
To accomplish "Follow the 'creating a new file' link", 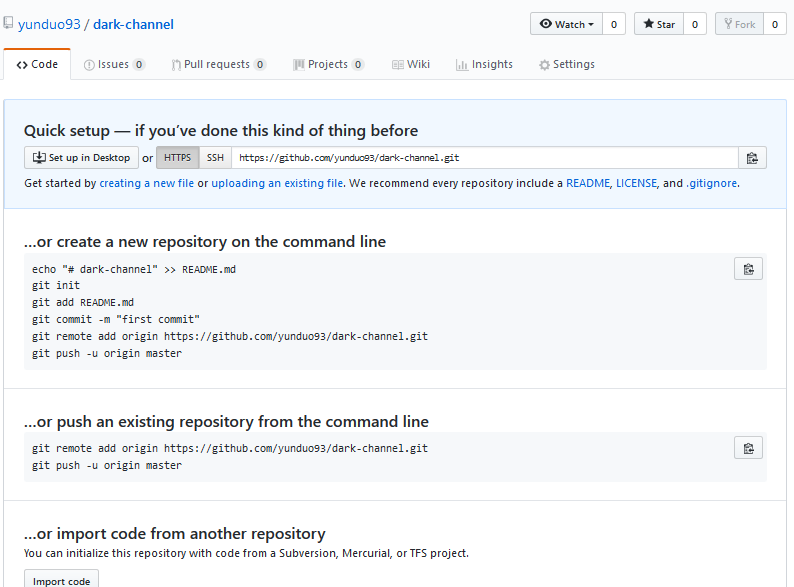I will tap(146, 184).
